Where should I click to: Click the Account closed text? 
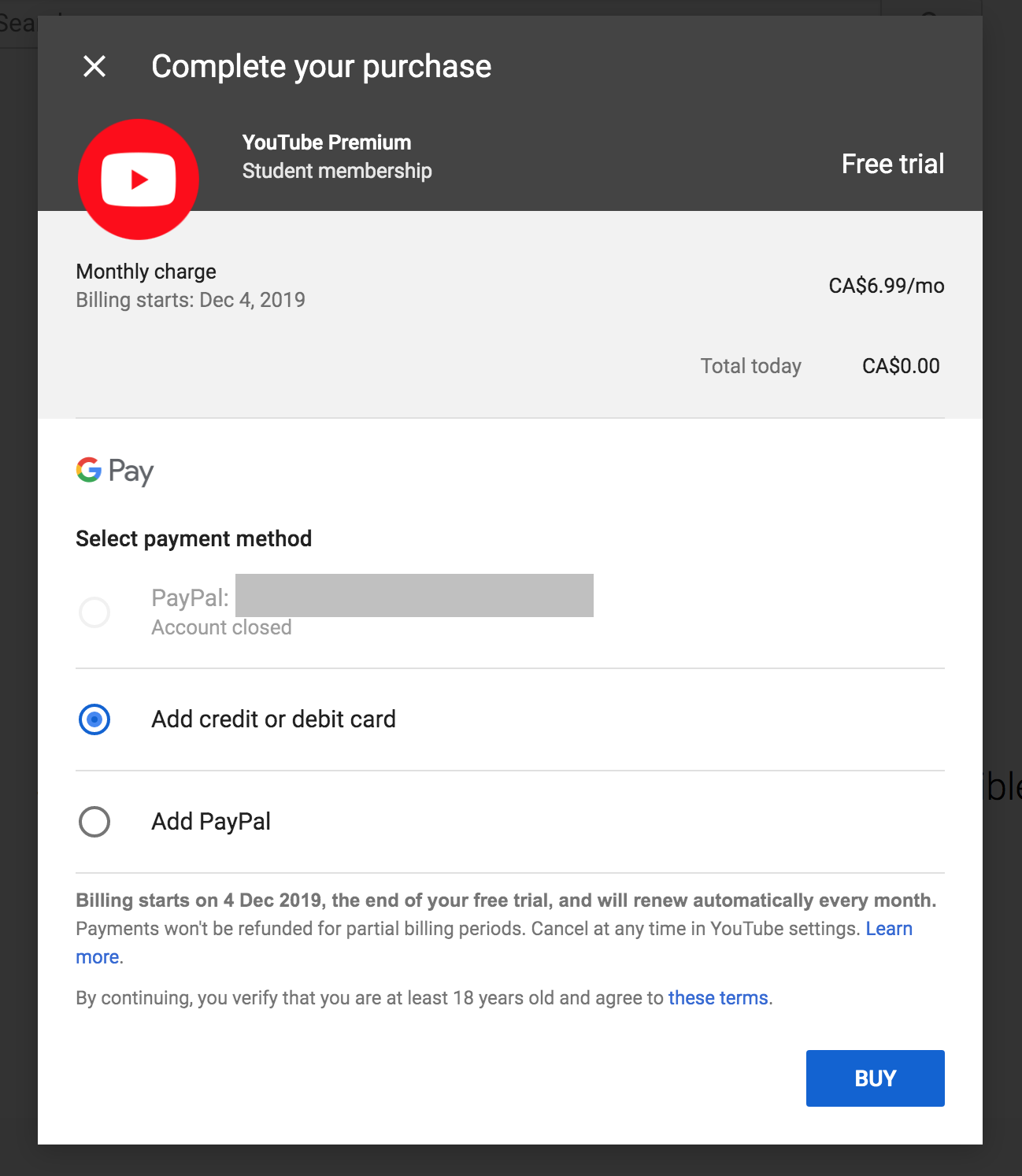(221, 627)
